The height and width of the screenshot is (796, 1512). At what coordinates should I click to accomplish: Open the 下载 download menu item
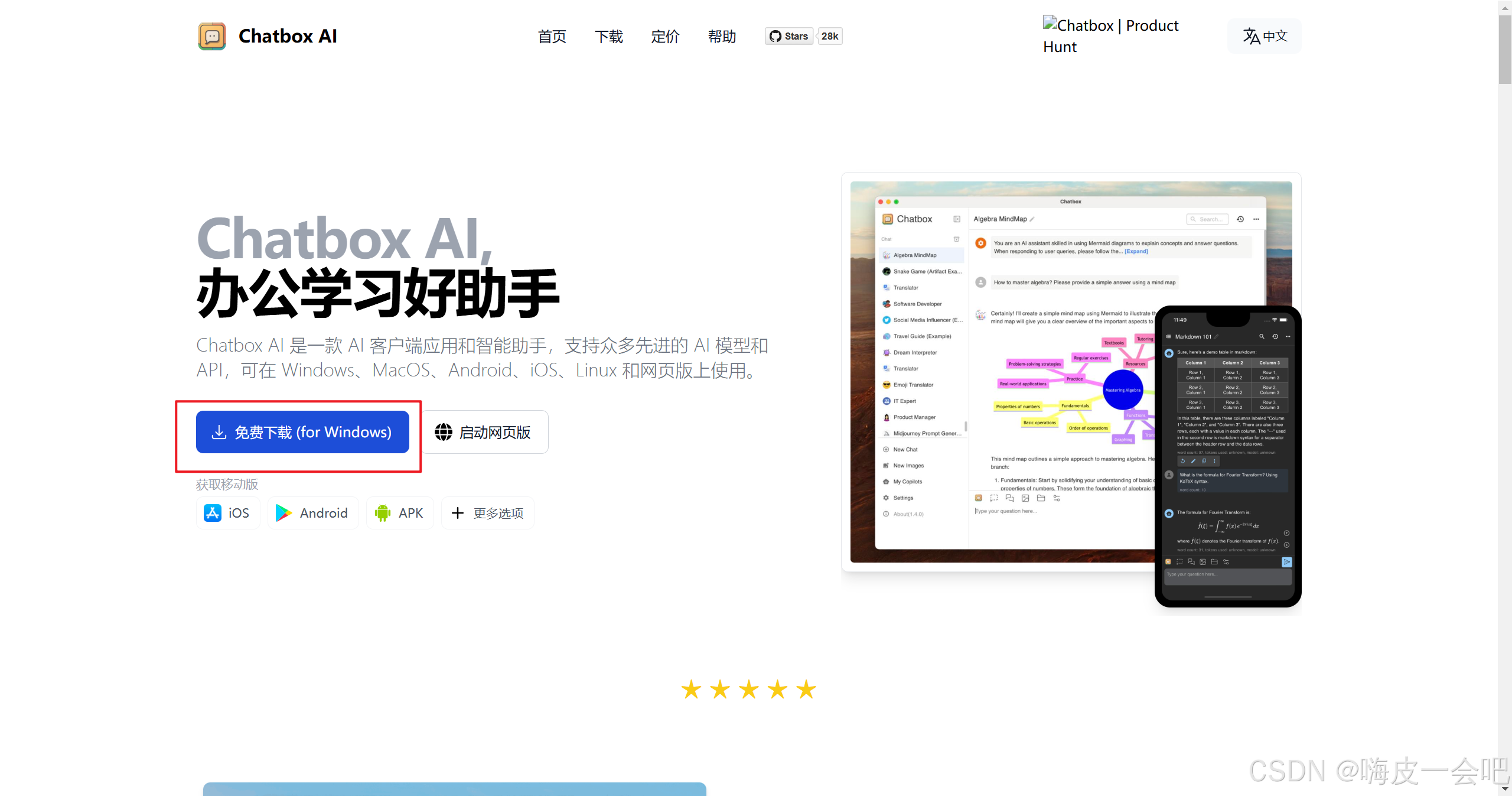pyautogui.click(x=609, y=37)
